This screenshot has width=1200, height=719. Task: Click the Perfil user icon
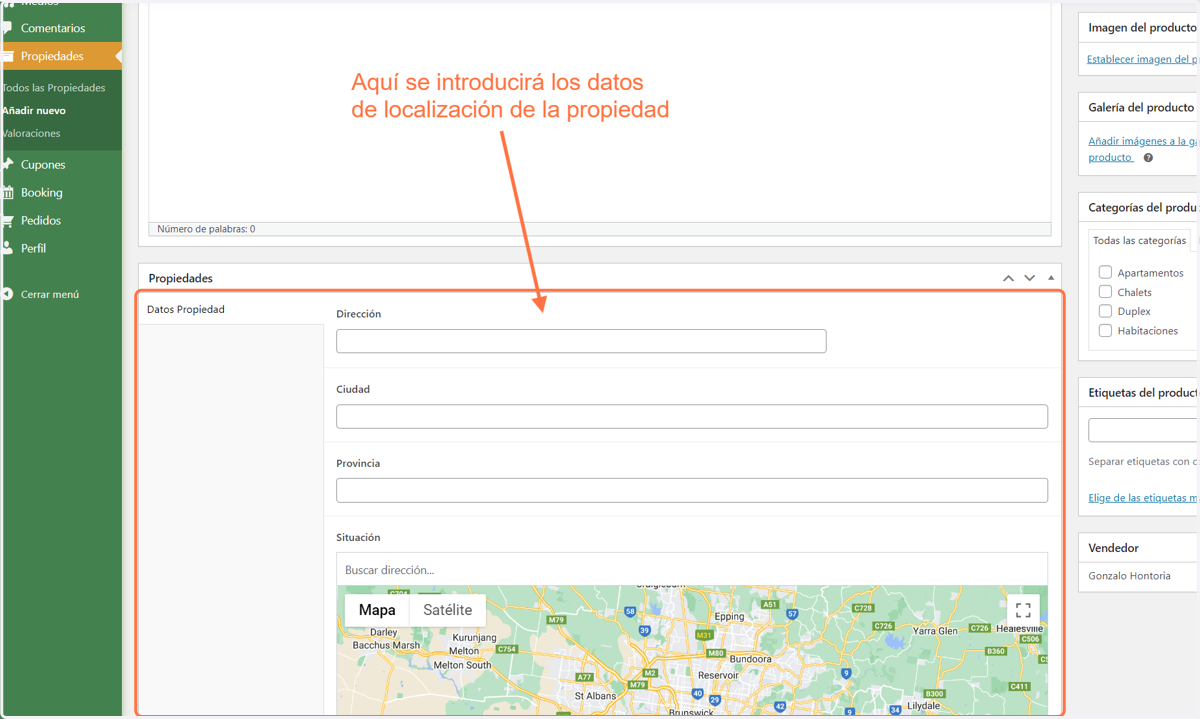click(8, 248)
